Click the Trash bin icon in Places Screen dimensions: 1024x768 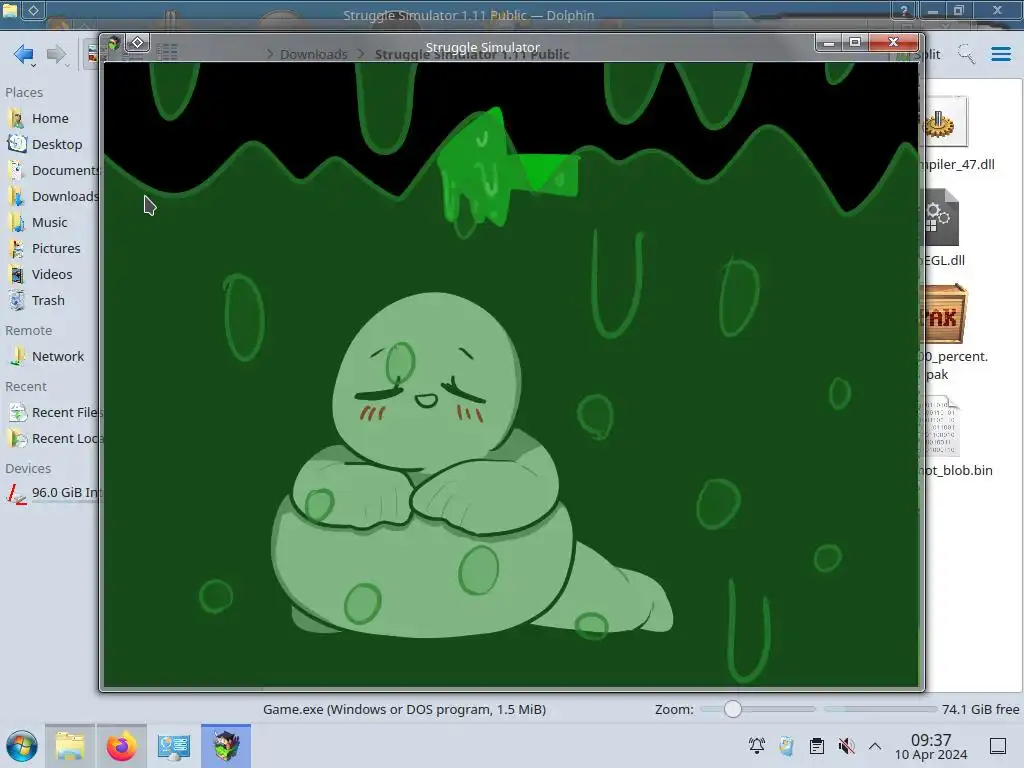point(16,301)
